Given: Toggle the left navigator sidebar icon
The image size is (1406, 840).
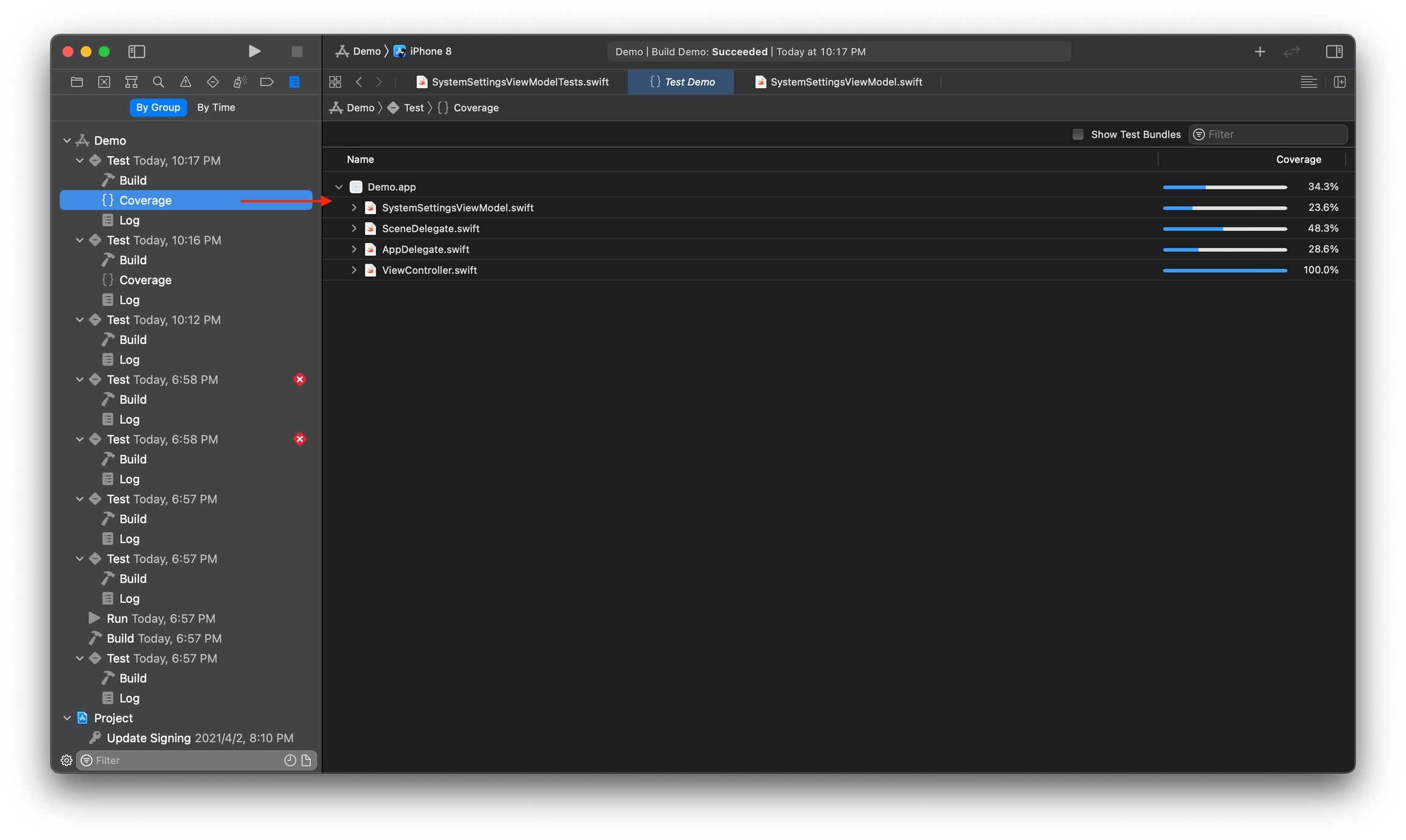Looking at the screenshot, I should 136,51.
